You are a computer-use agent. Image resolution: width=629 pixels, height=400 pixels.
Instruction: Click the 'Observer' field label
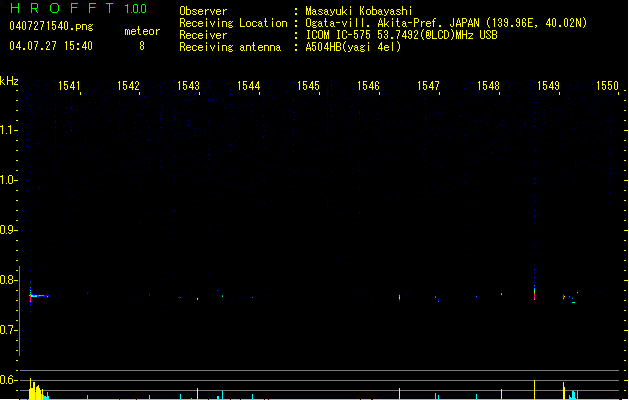point(203,11)
